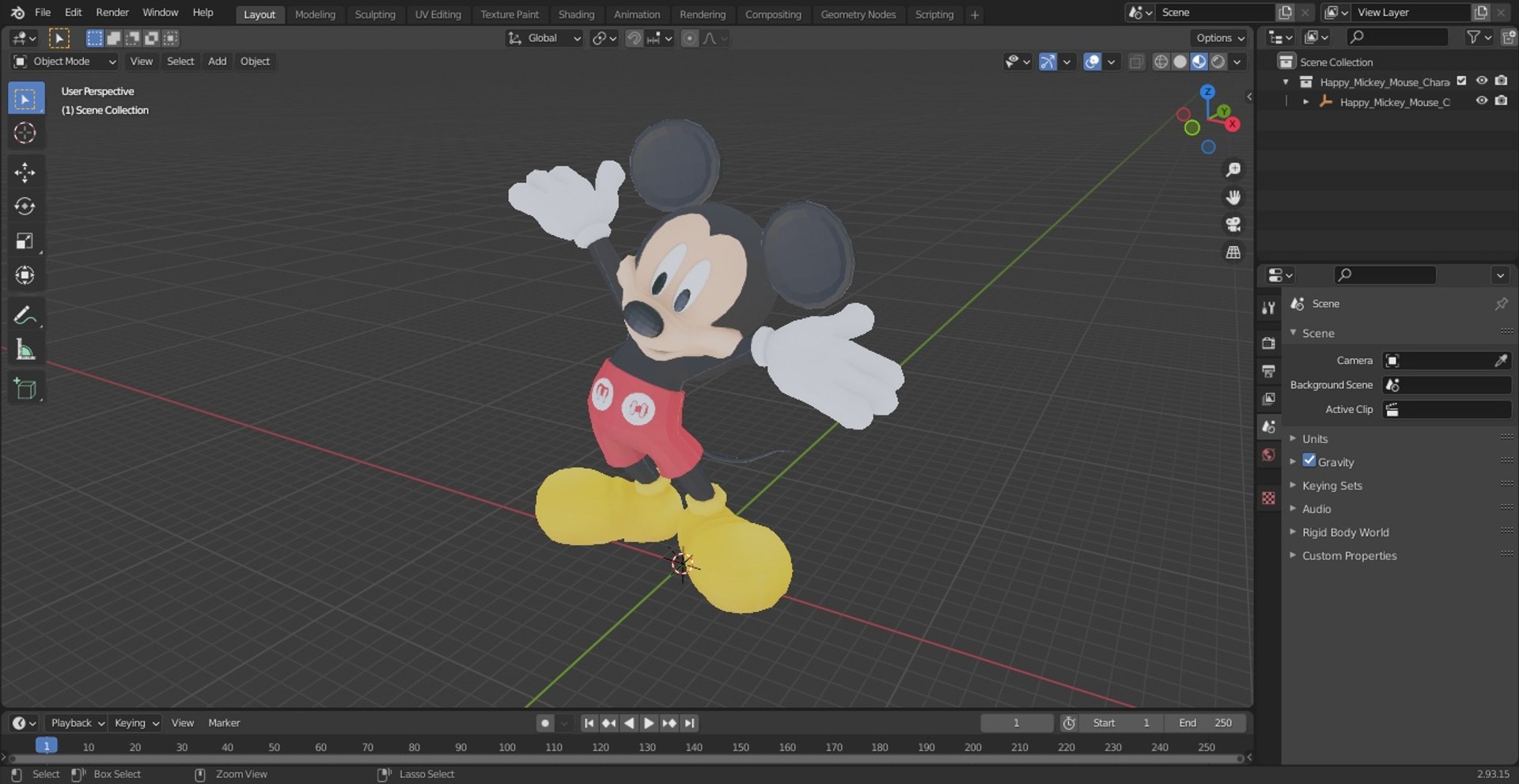Open the viewport Add menu
Screen dimensions: 1519x784
tap(217, 62)
